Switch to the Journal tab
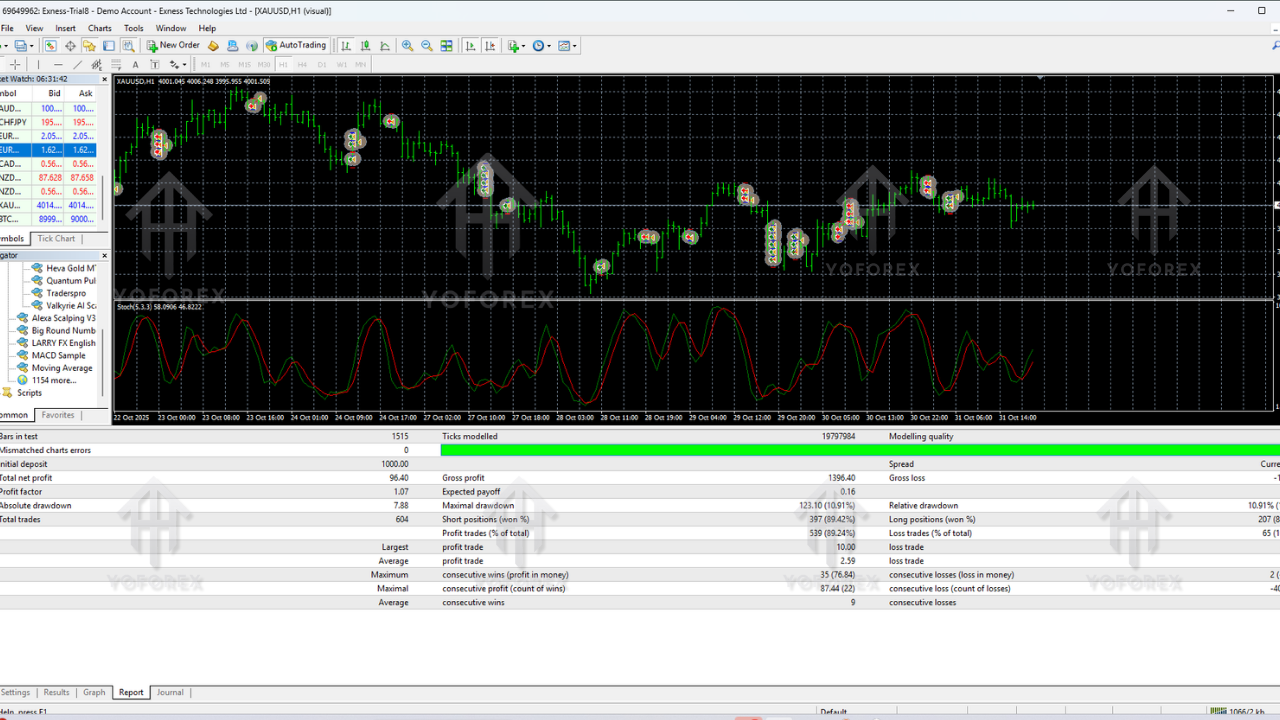Viewport: 1280px width, 720px height. (170, 692)
